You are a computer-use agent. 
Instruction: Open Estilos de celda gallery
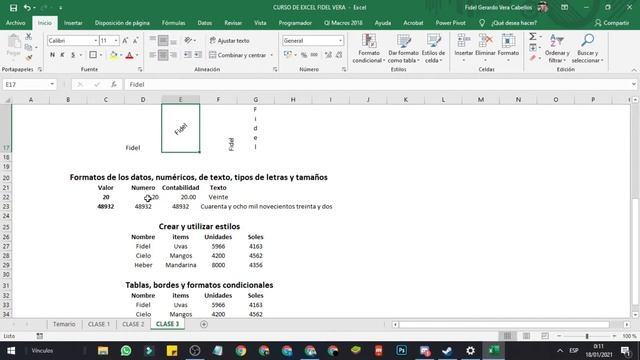tap(433, 48)
